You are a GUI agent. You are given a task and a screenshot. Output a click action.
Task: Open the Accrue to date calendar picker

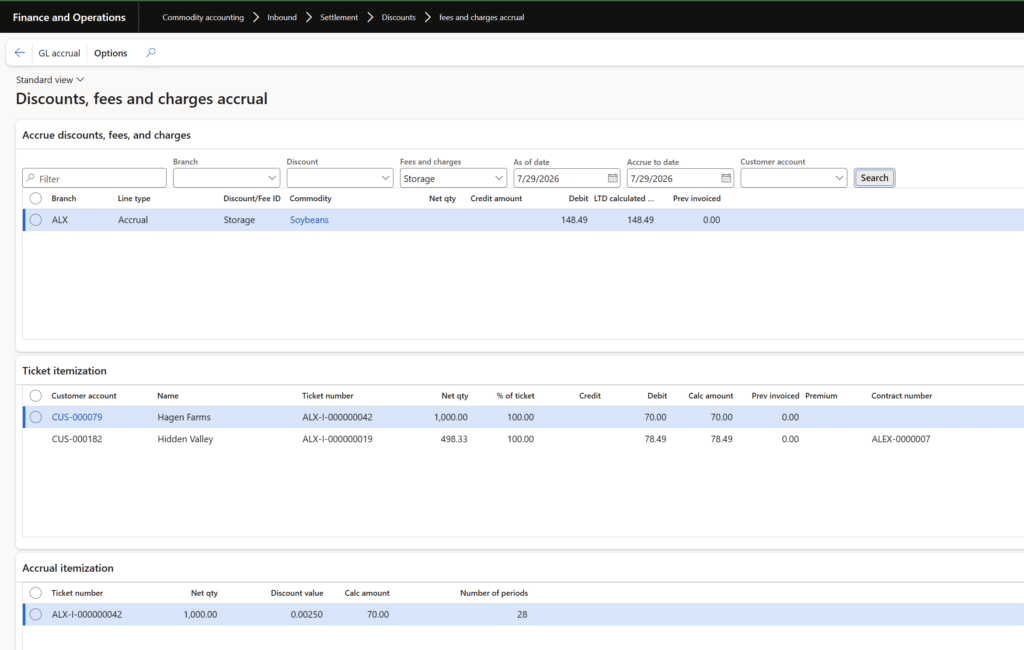pos(726,178)
